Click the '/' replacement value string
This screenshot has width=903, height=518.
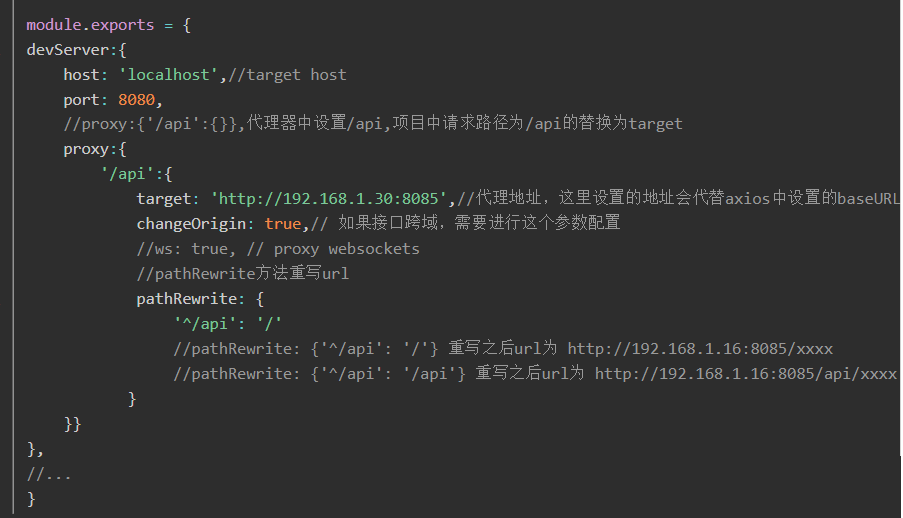click(x=270, y=324)
